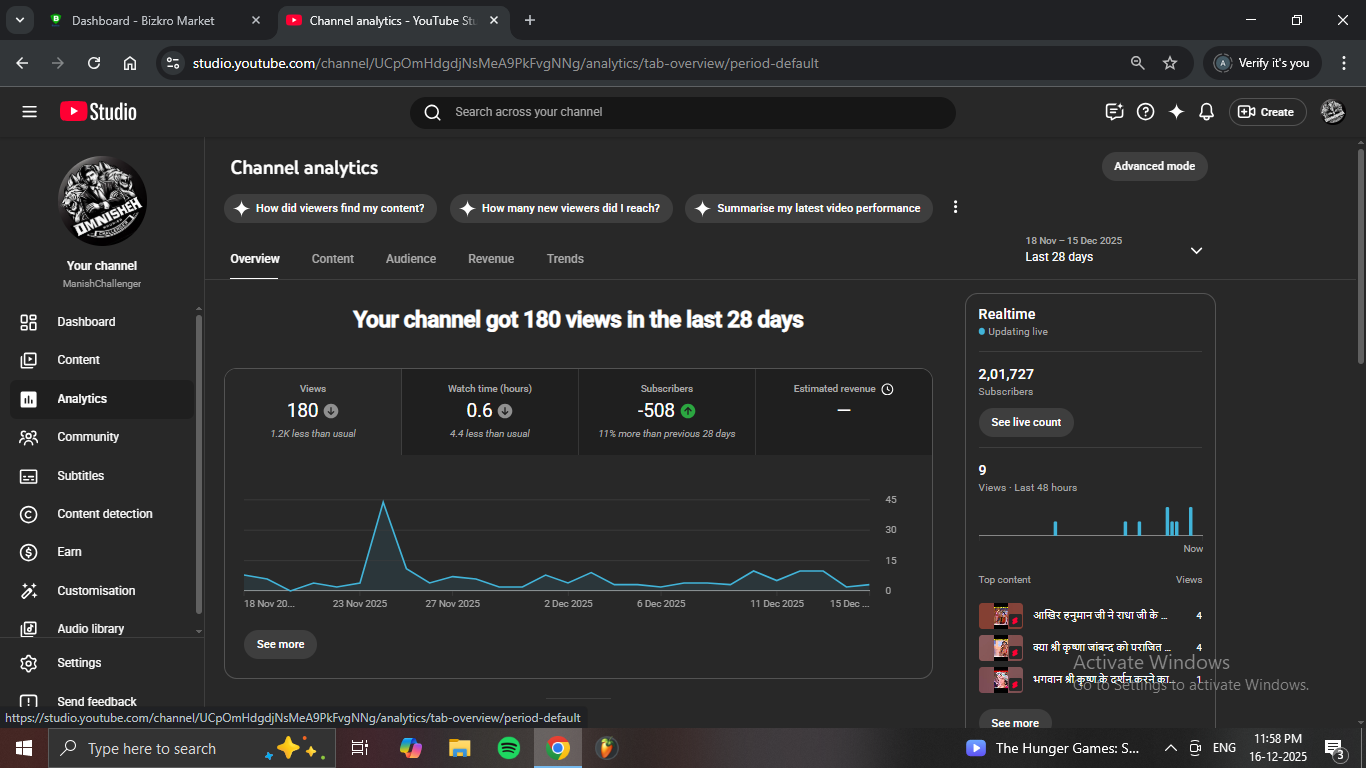
Task: Click the send feedback comment icon in header
Action: [x=1115, y=112]
